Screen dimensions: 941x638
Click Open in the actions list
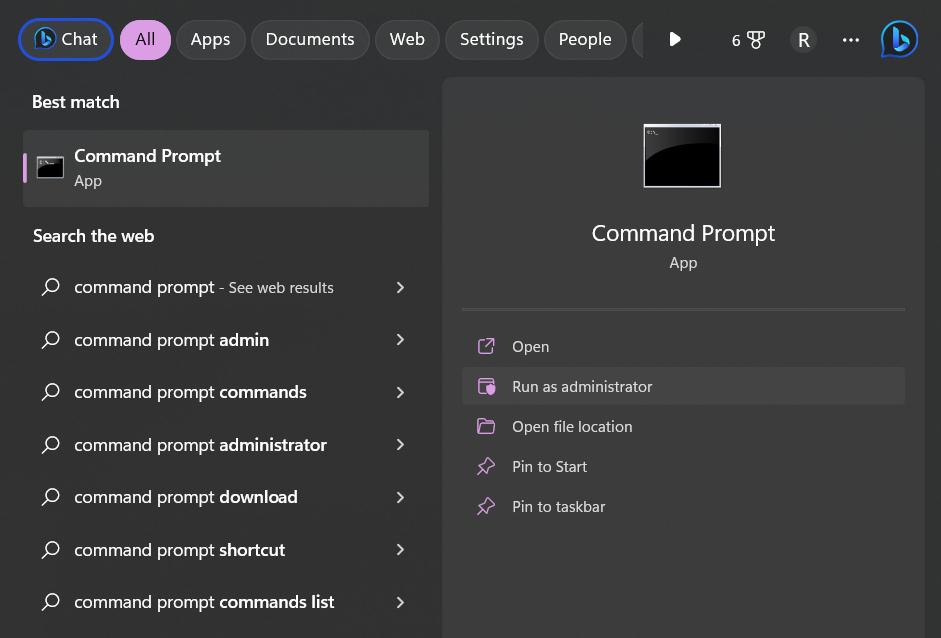pos(684,346)
